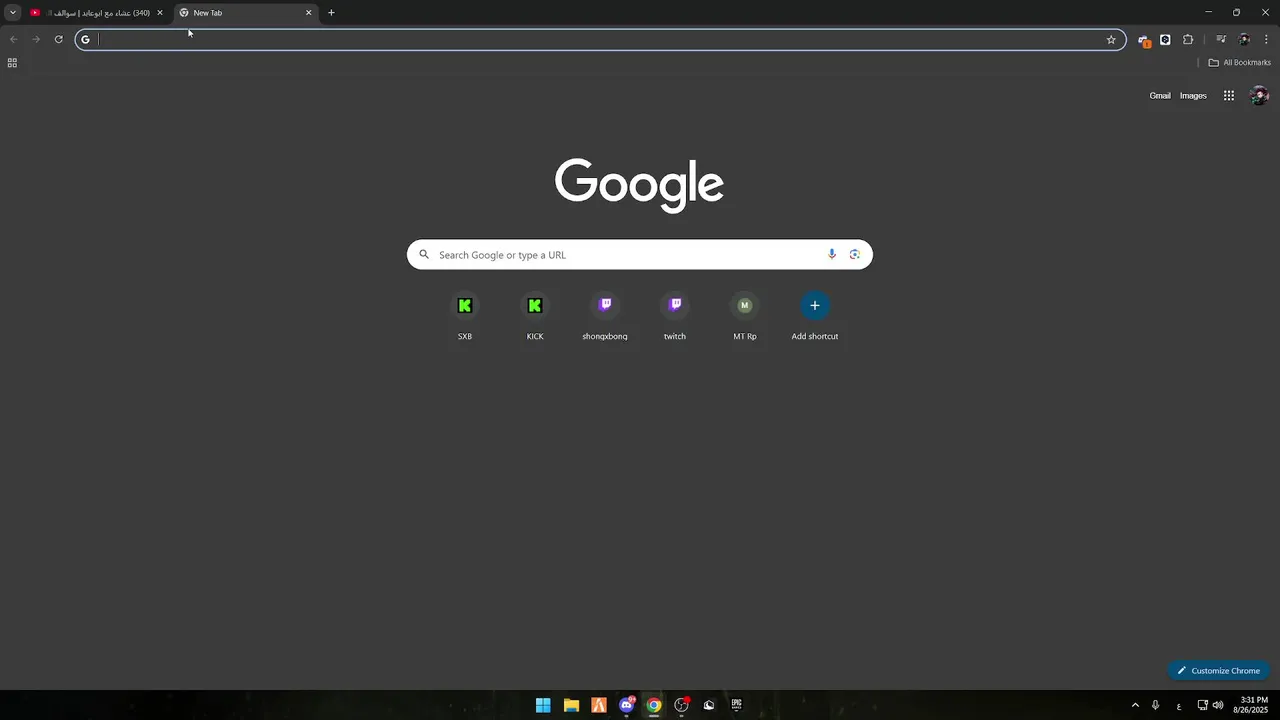This screenshot has width=1280, height=720.
Task: Open Gmail link
Action: tap(1160, 96)
